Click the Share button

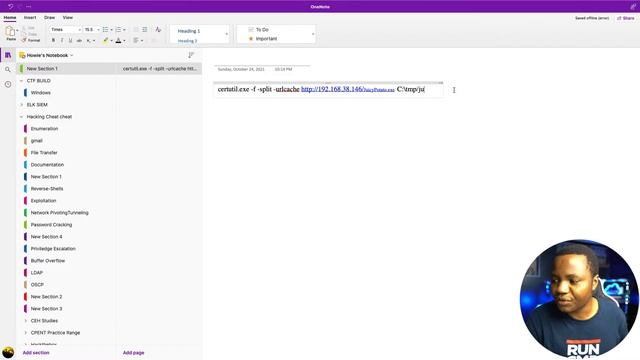[626, 18]
